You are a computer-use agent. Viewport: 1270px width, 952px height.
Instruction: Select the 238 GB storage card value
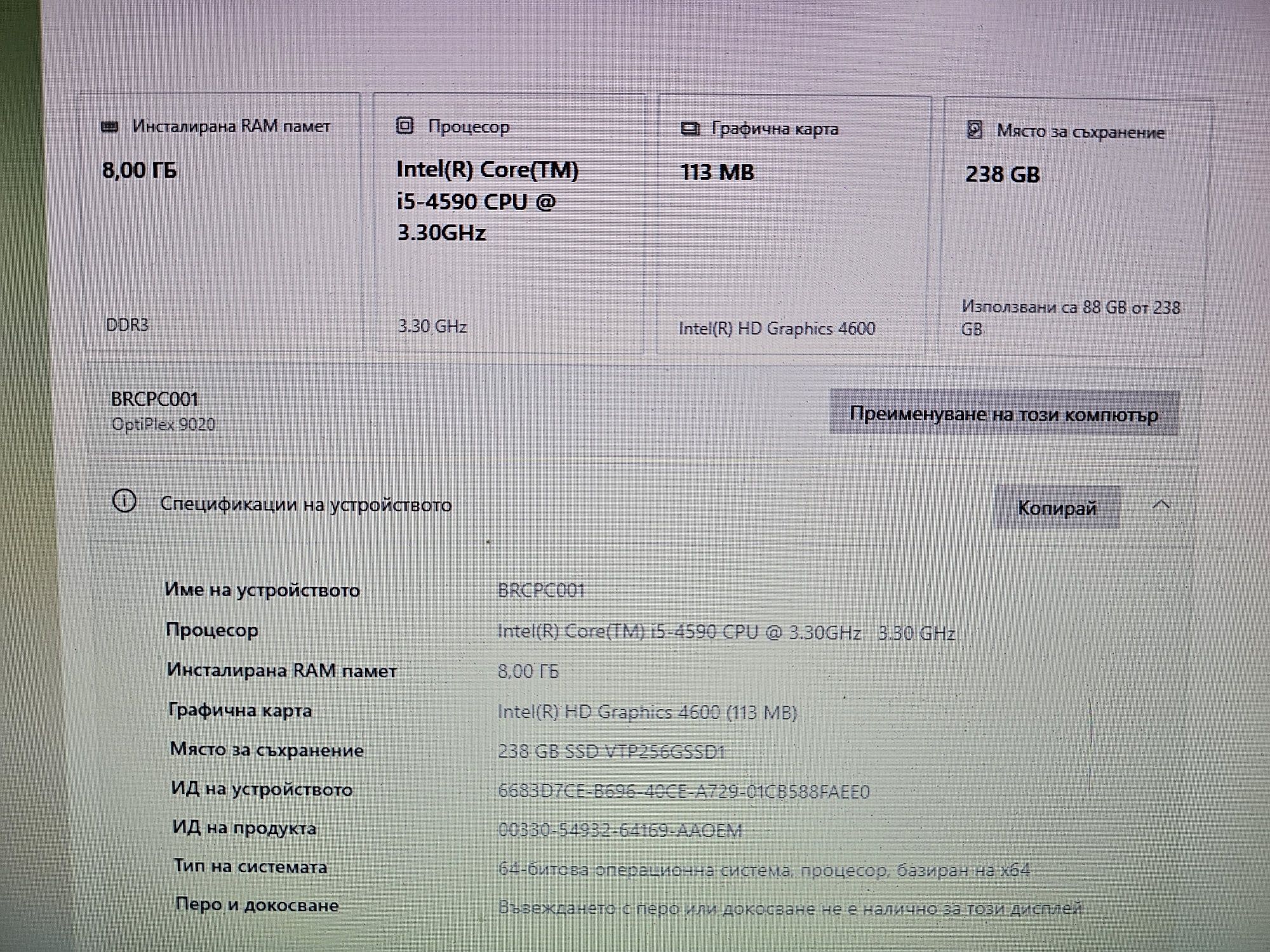(1003, 175)
